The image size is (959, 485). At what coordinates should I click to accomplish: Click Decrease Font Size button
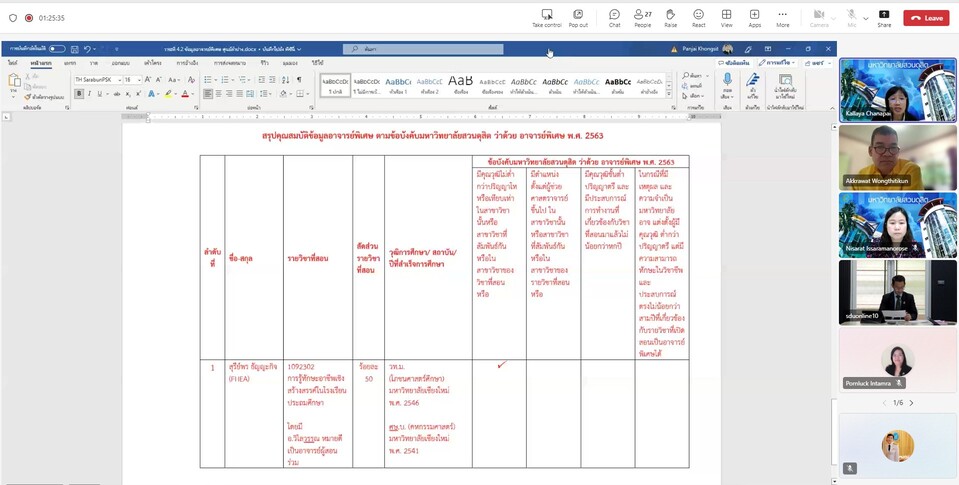[158, 80]
